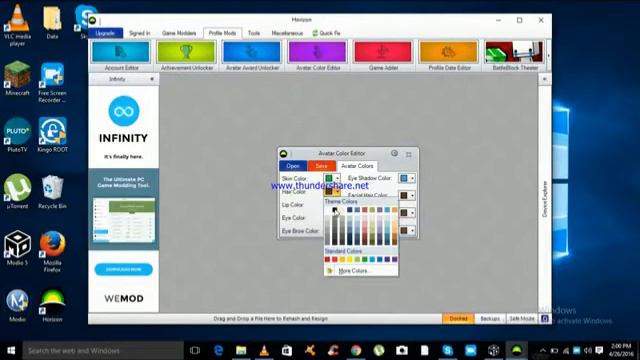Click Save in the Avatar Color Editor

(x=321, y=166)
